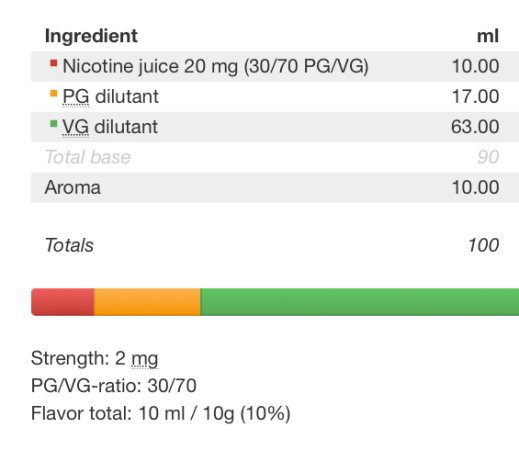Click the green VG dilutant color marker
This screenshot has width=519, height=450.
tap(53, 124)
